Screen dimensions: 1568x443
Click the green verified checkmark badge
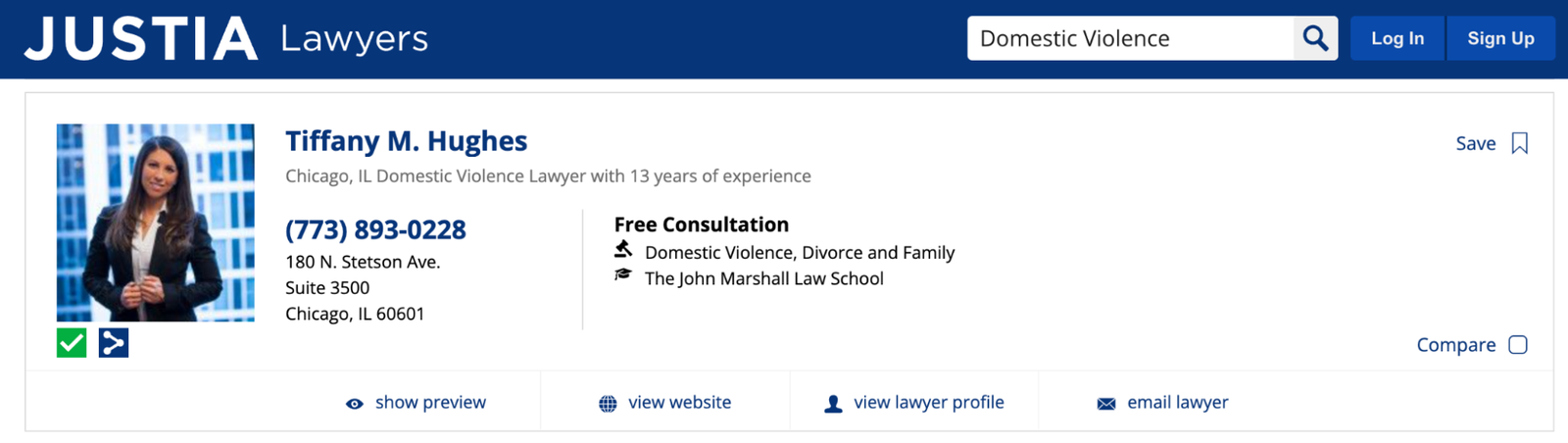(x=72, y=343)
